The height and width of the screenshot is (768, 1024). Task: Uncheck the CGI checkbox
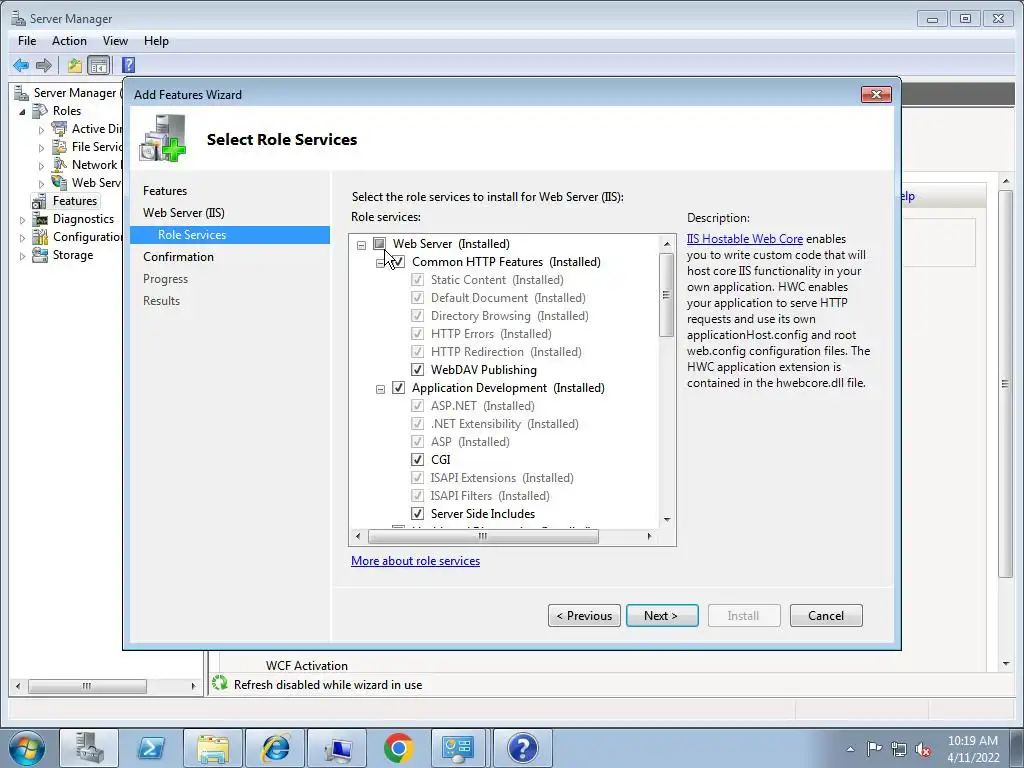pos(417,460)
